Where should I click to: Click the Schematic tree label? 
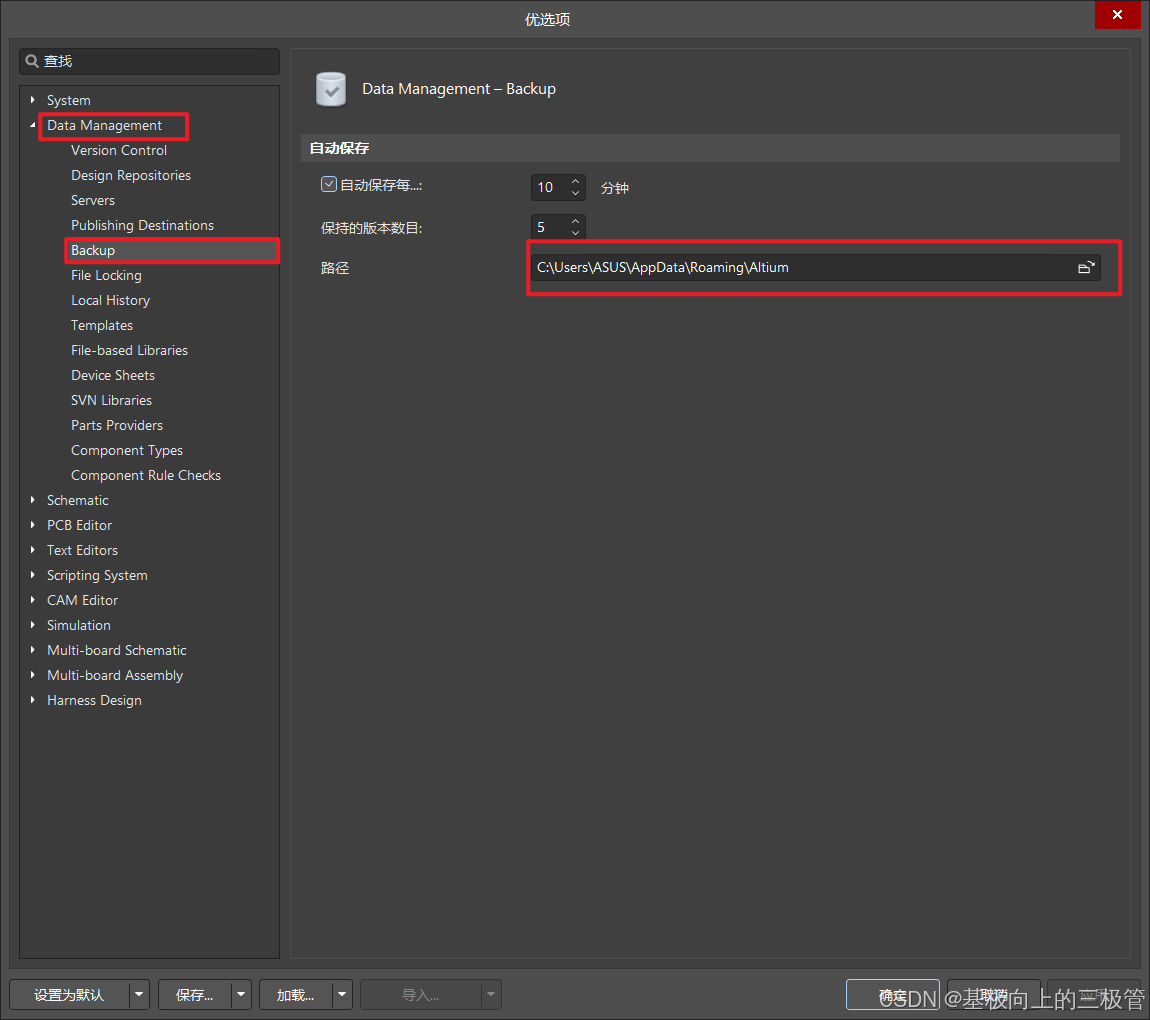pos(78,500)
